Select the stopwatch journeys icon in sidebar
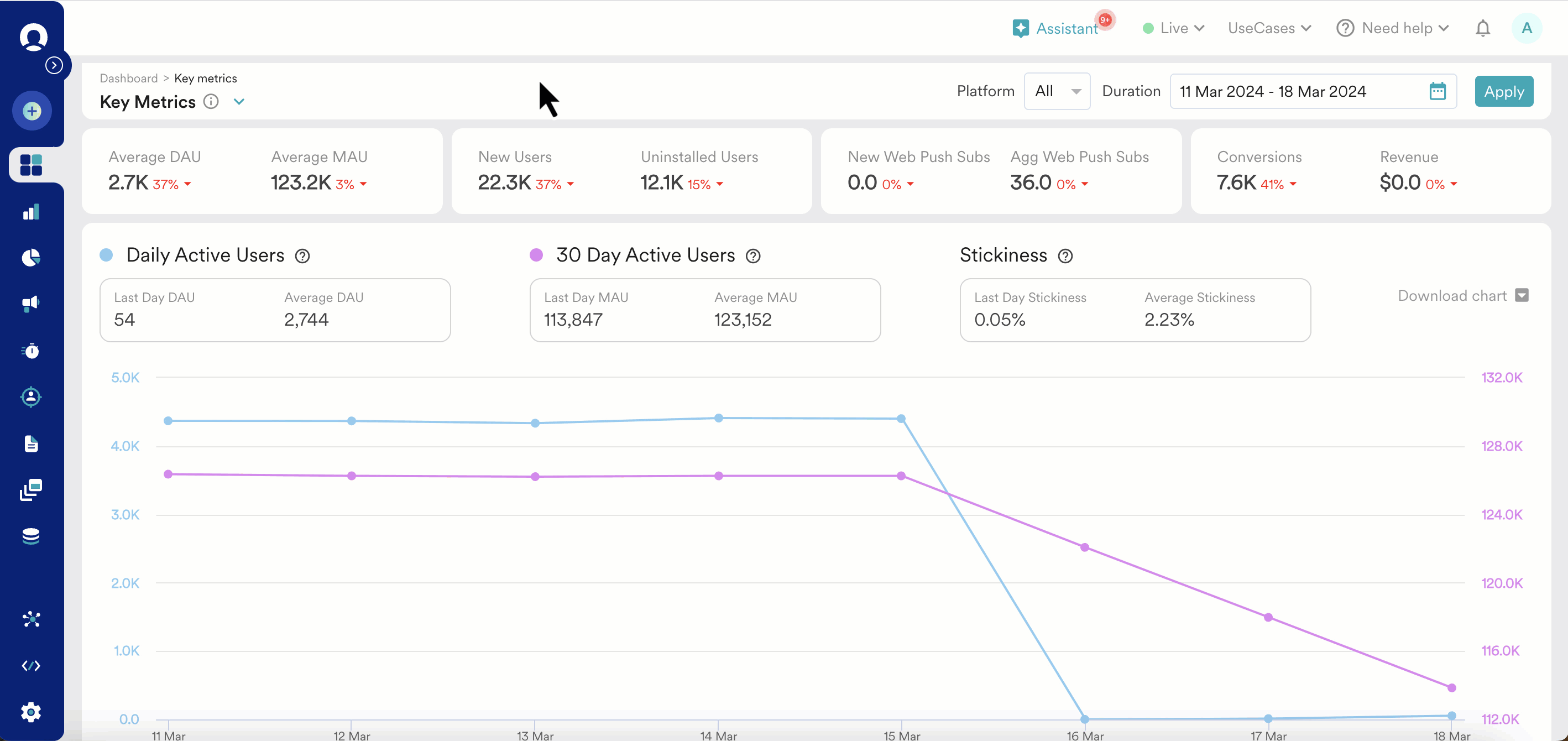The image size is (1568, 741). 31,350
